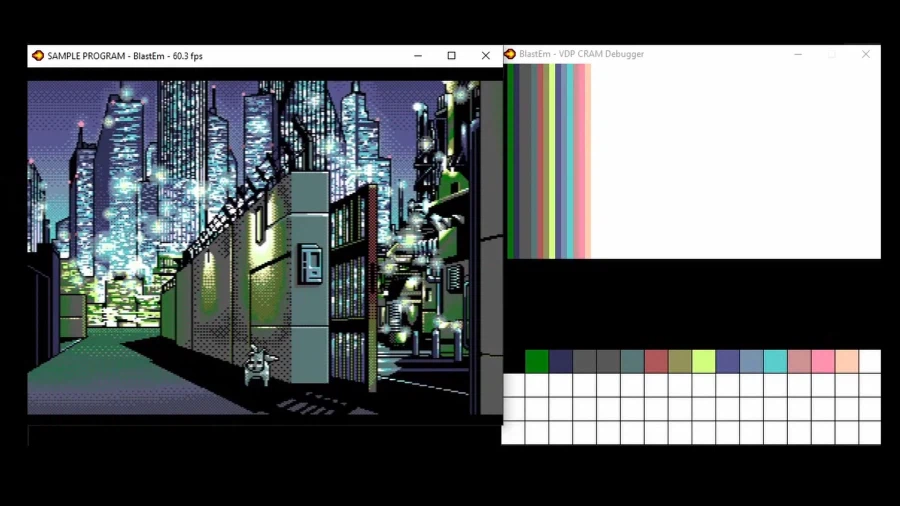Maximize the SAMPLE PROGRAM BlastEm window
The height and width of the screenshot is (506, 900).
coord(452,56)
